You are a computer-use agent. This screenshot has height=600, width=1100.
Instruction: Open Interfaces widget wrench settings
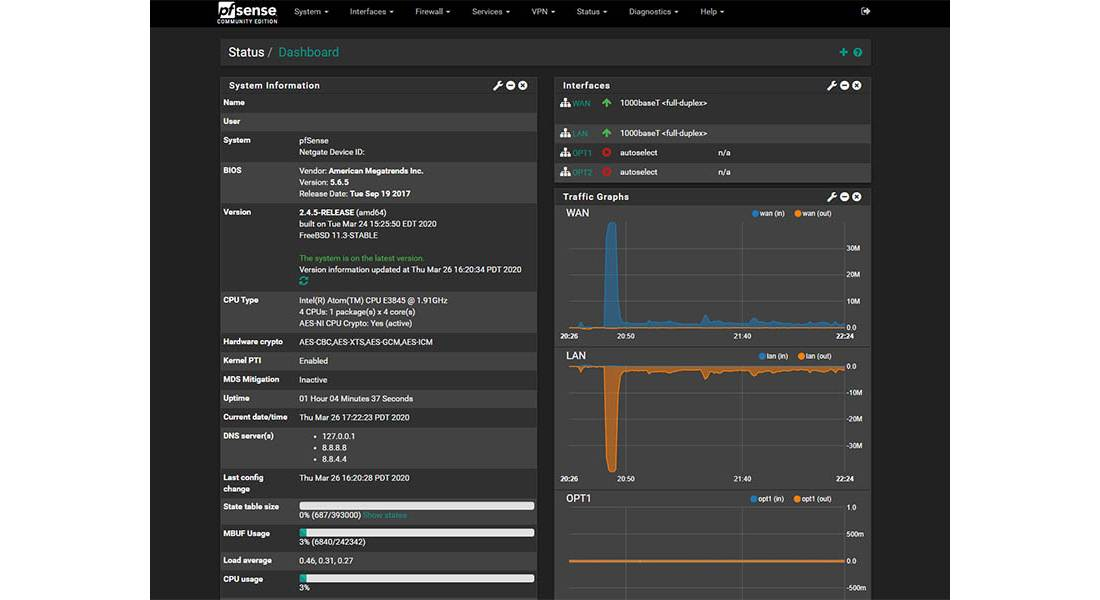pos(831,86)
